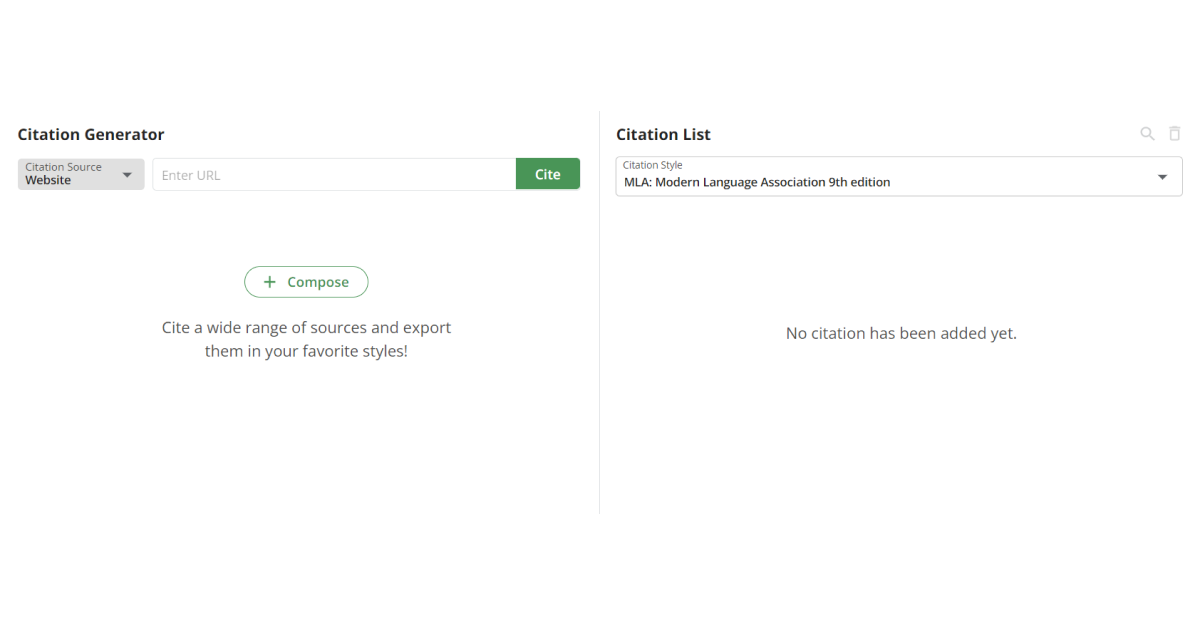Click the word "Website" in source selector
1200x630 pixels.
[48, 181]
